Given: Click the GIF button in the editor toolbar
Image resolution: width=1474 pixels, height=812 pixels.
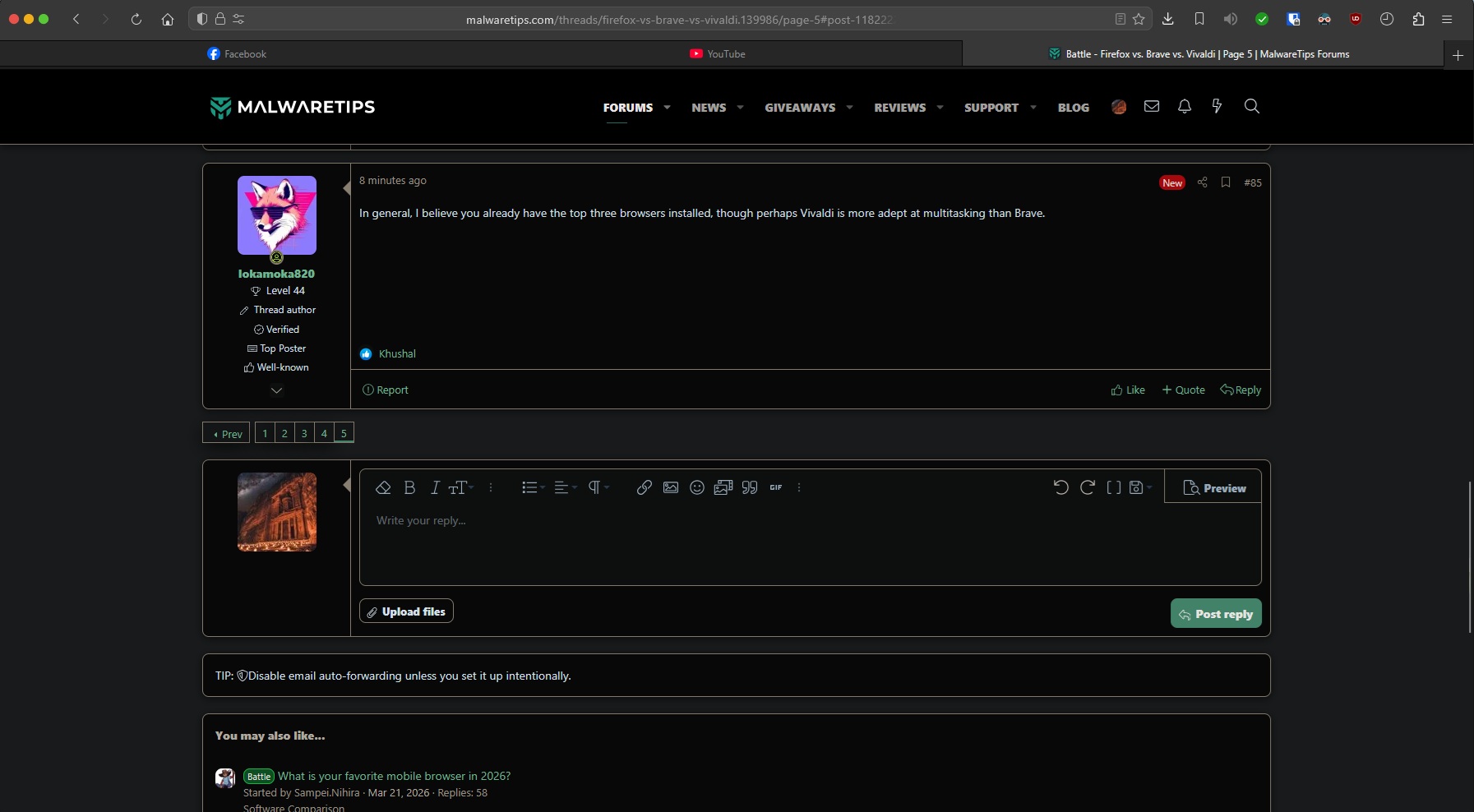Looking at the screenshot, I should point(776,487).
